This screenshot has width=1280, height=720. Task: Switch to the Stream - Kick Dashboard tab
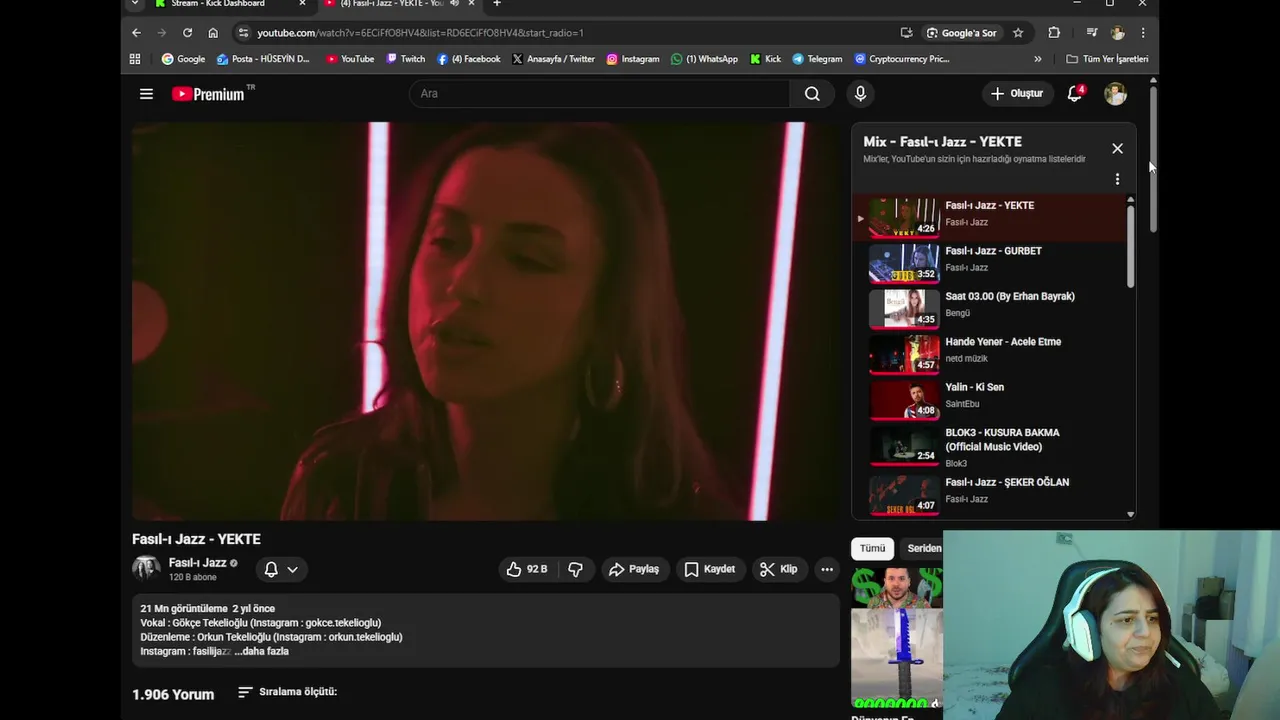pyautogui.click(x=229, y=4)
